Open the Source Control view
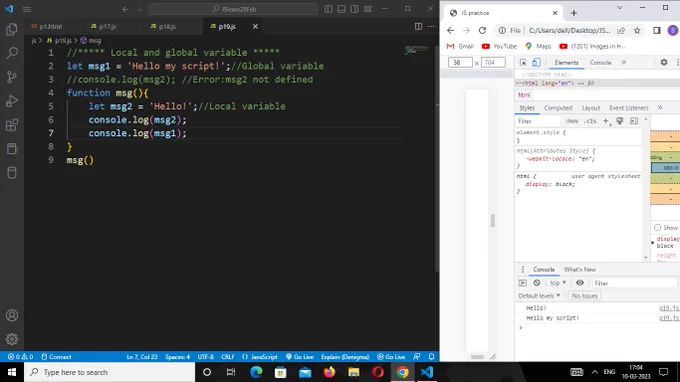The image size is (680, 382). click(12, 77)
